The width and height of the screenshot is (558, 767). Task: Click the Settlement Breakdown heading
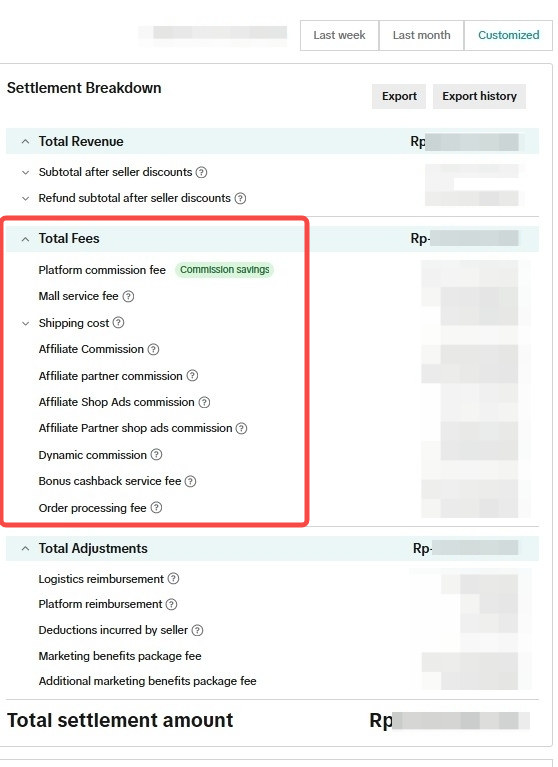84,88
